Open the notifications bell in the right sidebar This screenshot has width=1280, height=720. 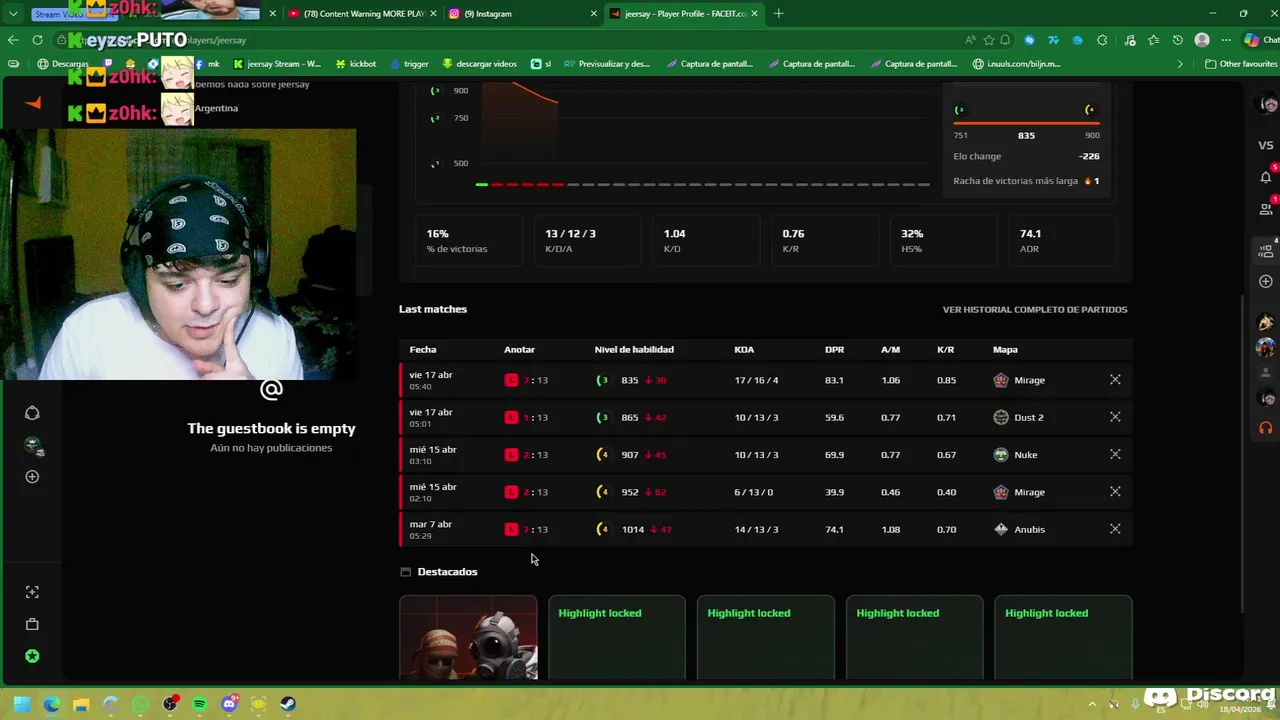(x=1266, y=177)
